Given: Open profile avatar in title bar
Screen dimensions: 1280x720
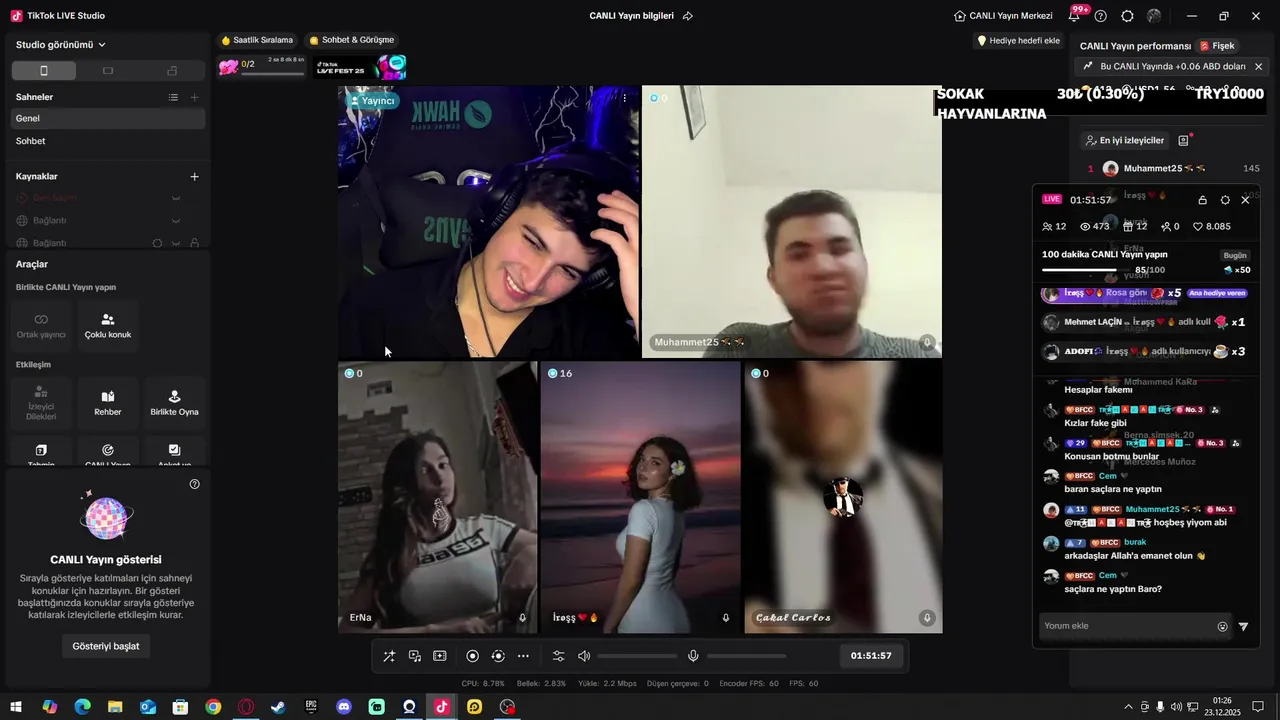Looking at the screenshot, I should [x=1154, y=16].
